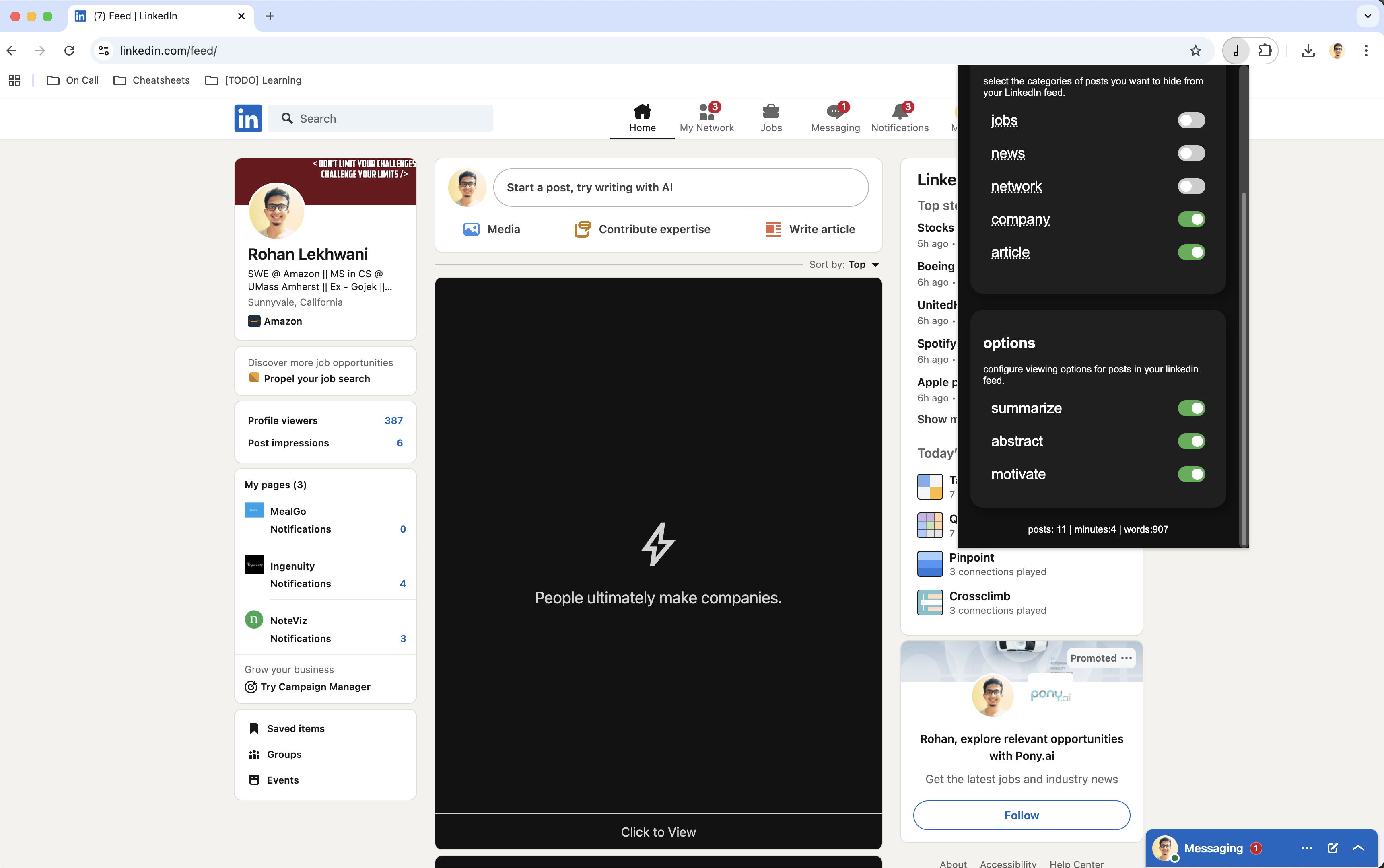Open Promoted ad options menu

[x=1126, y=658]
